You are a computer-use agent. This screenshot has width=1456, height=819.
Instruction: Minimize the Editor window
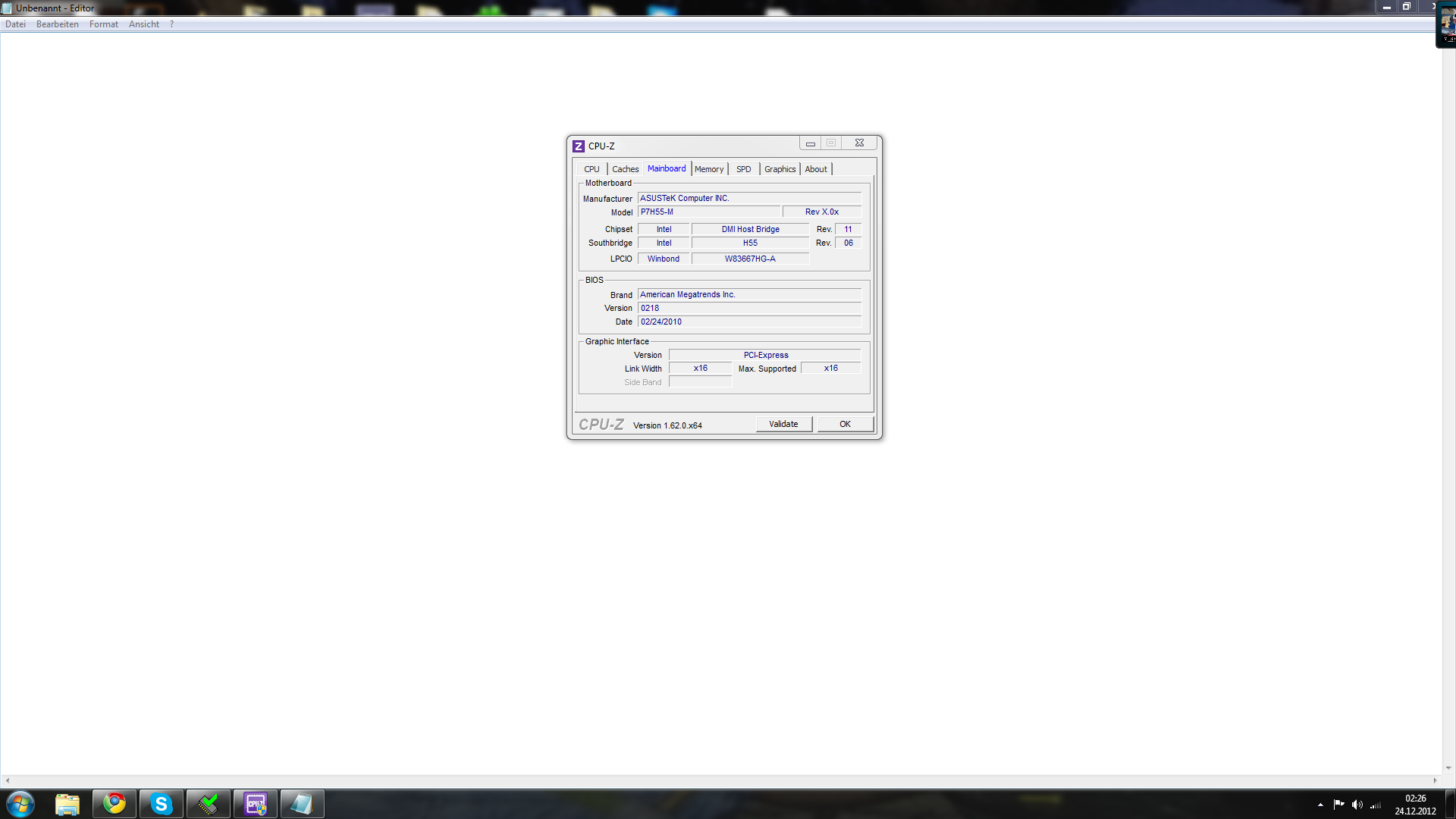coord(1386,7)
